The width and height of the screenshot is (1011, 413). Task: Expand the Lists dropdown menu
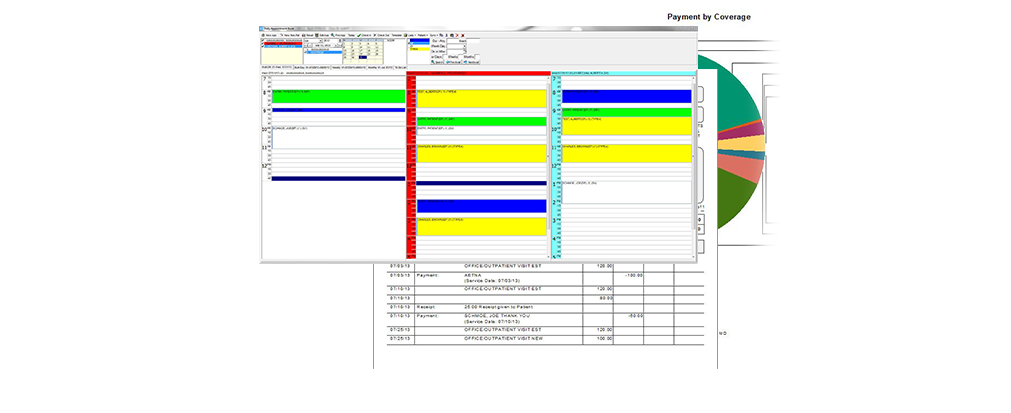[x=410, y=35]
